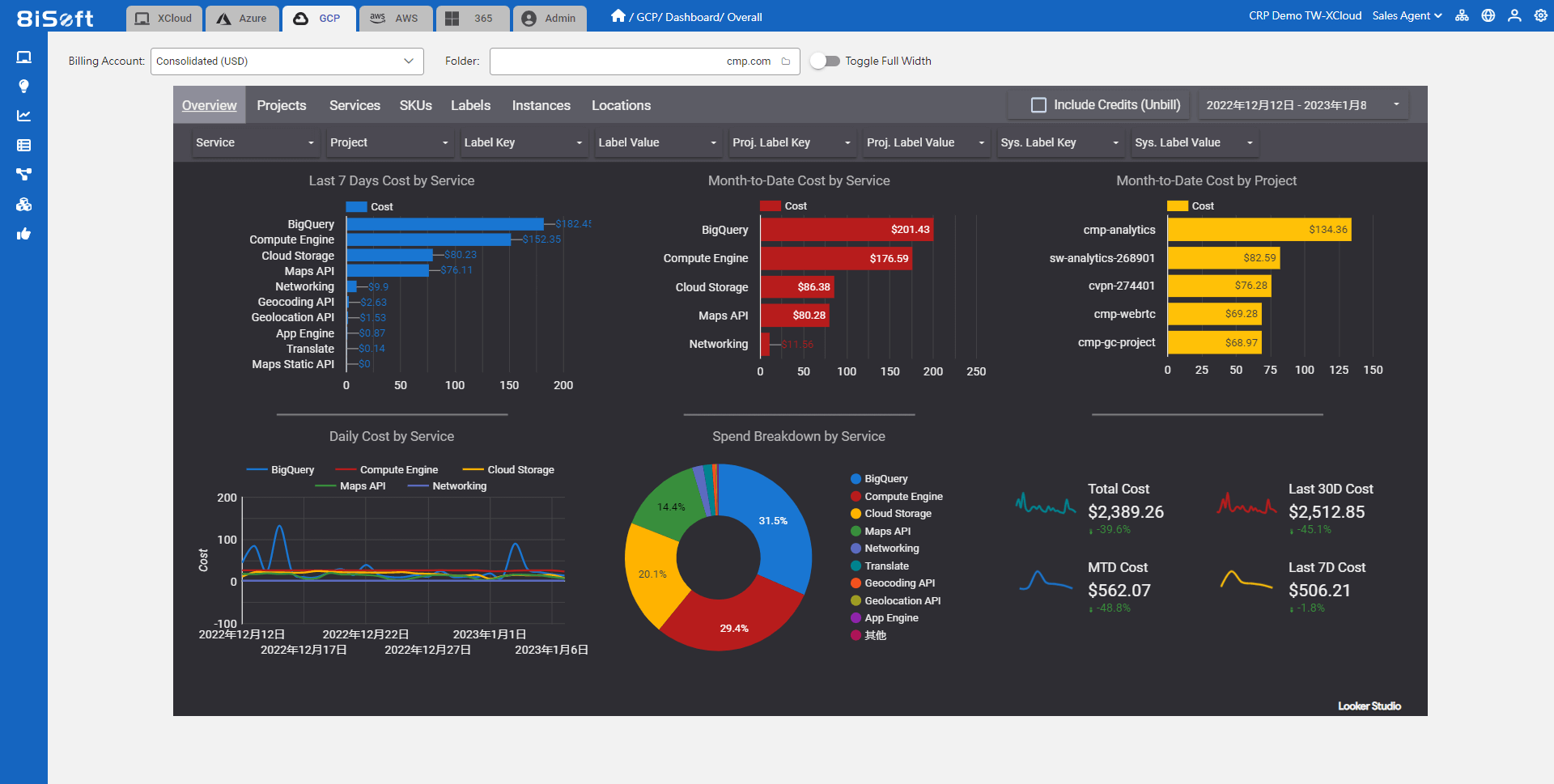The height and width of the screenshot is (784, 1554).
Task: Enable Toggle Full Width switch
Action: (825, 61)
